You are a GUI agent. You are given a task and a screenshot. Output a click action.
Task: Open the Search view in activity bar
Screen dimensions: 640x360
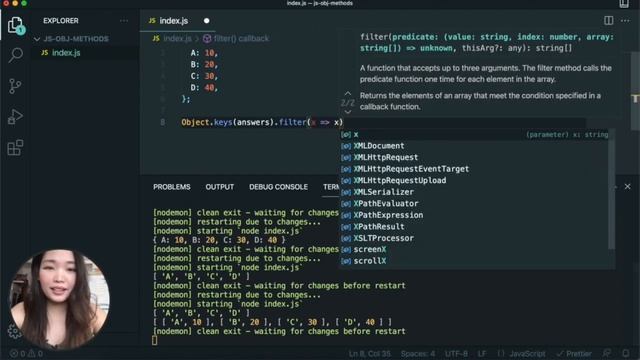point(15,55)
